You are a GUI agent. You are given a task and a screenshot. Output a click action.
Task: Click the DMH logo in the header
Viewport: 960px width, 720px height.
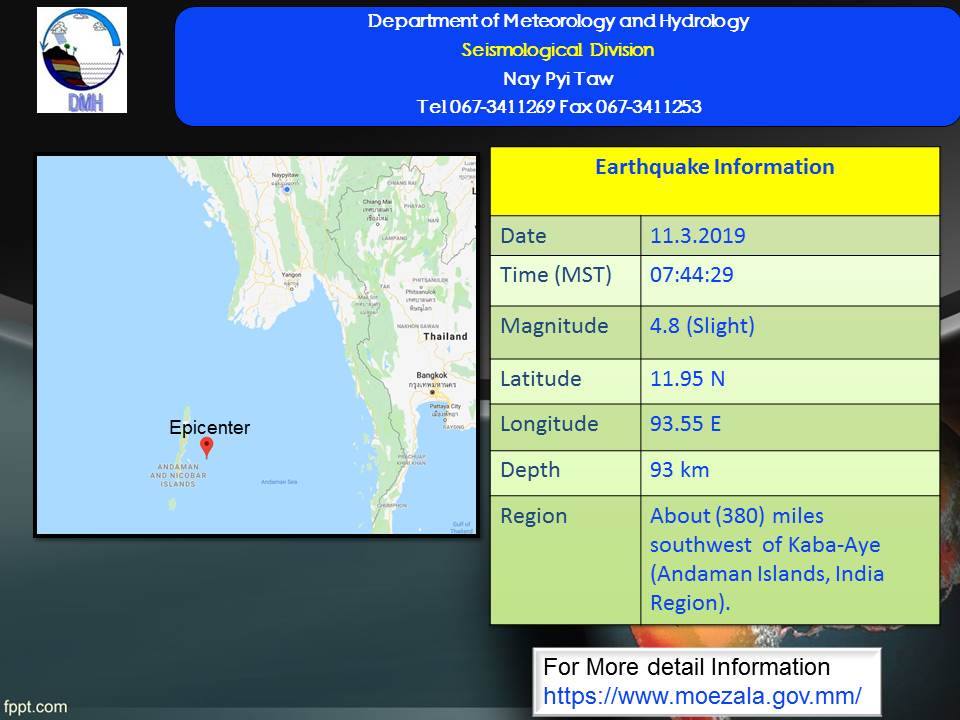pos(82,60)
